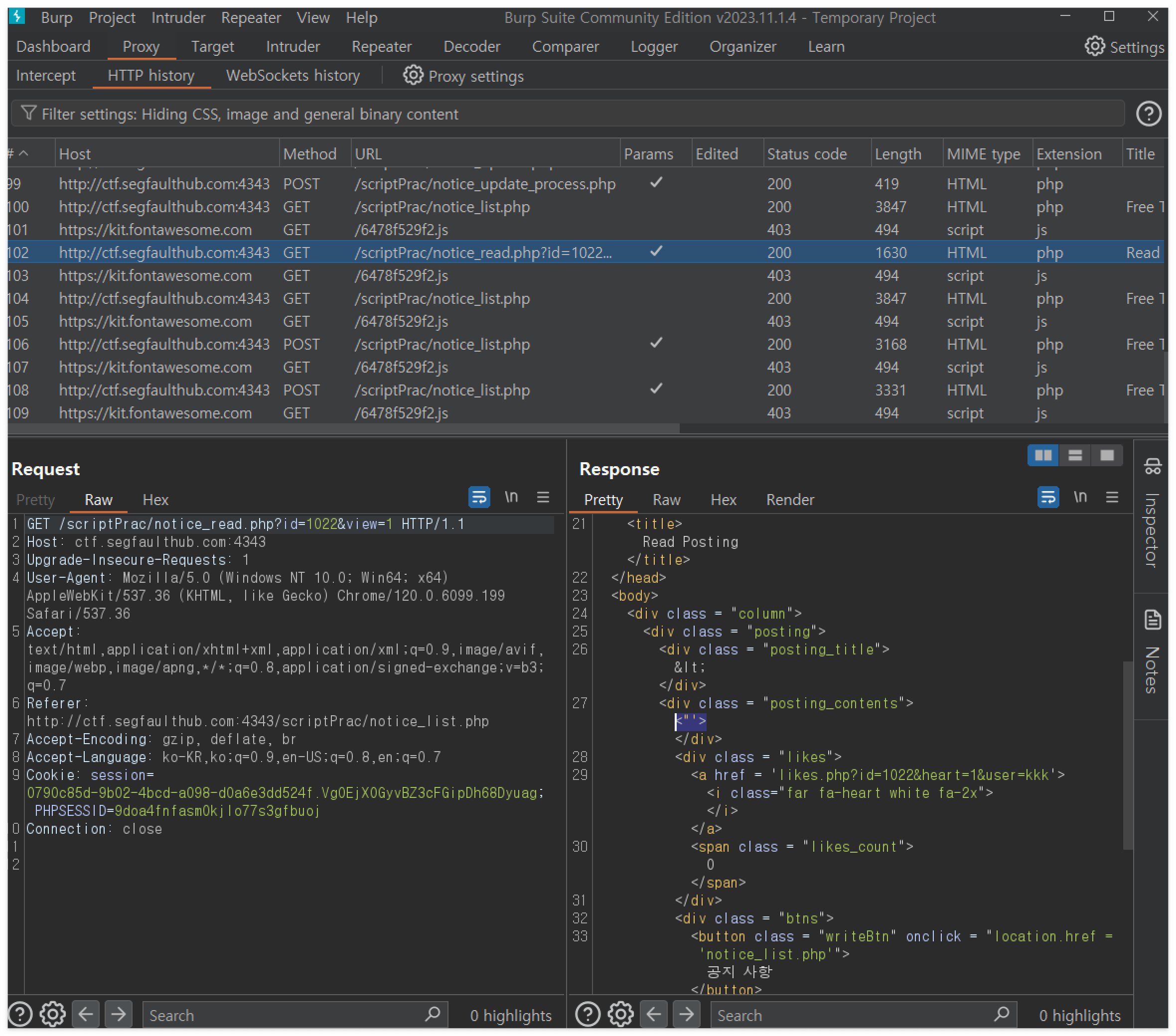Select Render view in Response panel
This screenshot has height=1036, width=1176.
click(790, 499)
